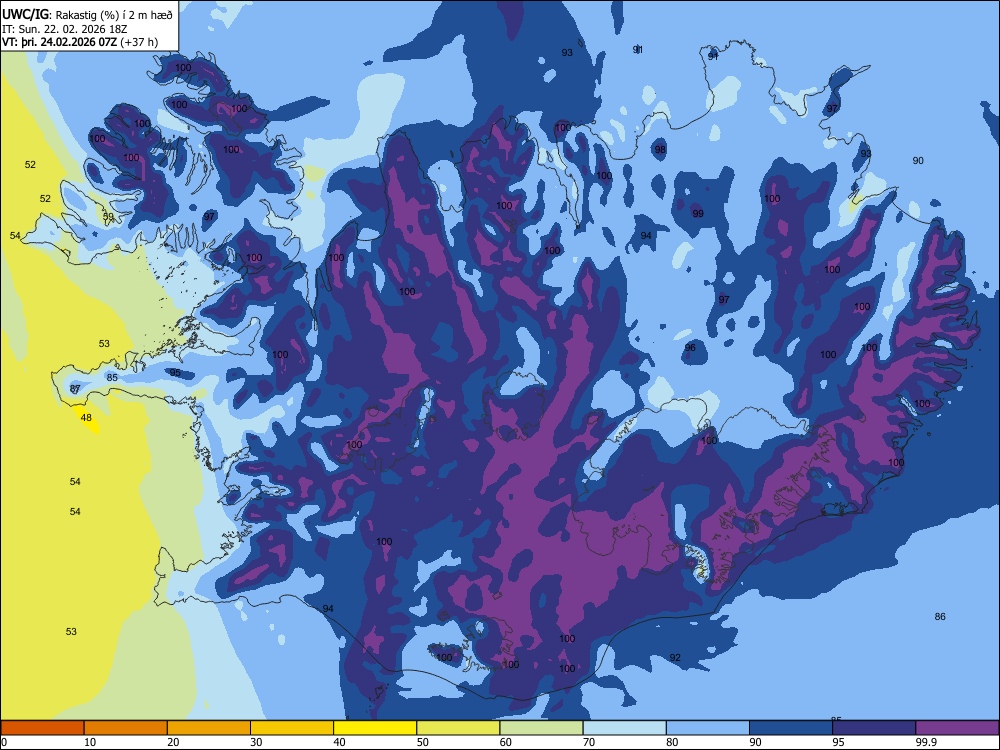The width and height of the screenshot is (1000, 750).
Task: Click the humidity value 99 on the map
Action: click(x=698, y=214)
